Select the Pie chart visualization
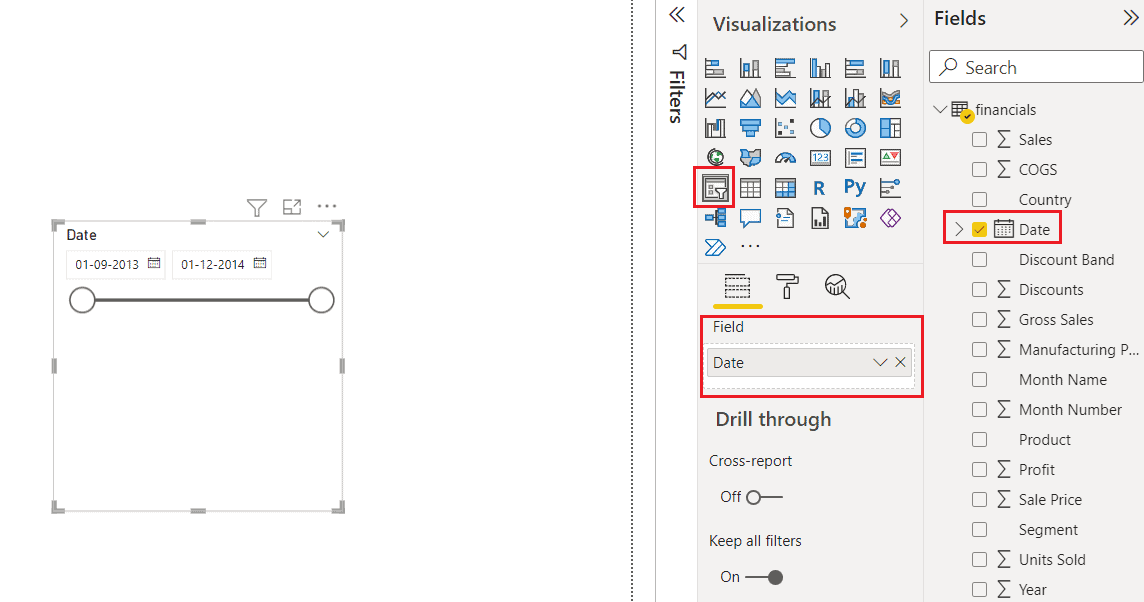Image resolution: width=1144 pixels, height=602 pixels. point(820,127)
